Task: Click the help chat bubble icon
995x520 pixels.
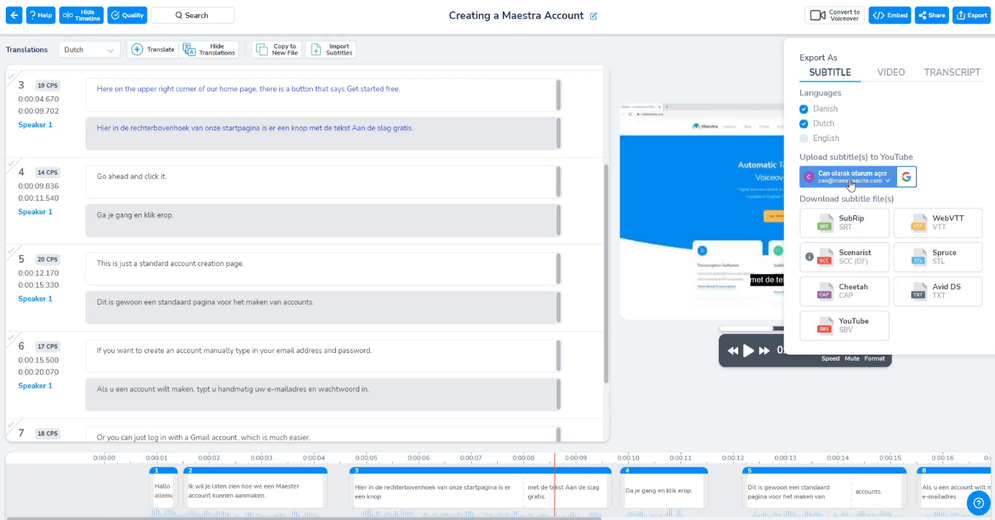Action: (979, 503)
